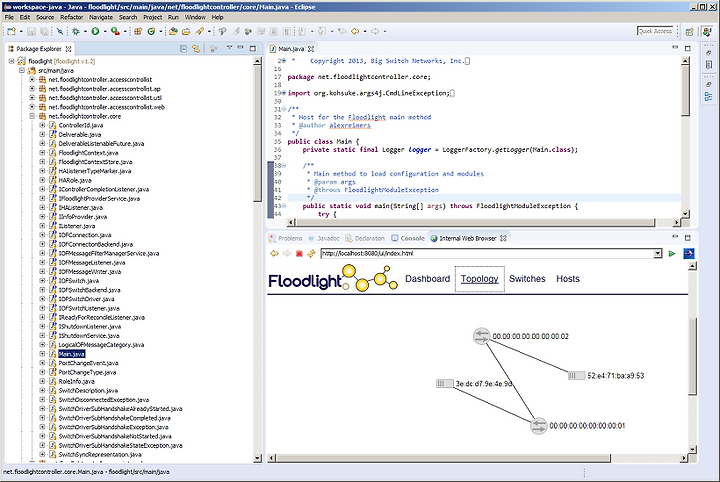Viewport: 720px width, 482px height.
Task: Switch to the Declaration tab
Action: click(365, 238)
